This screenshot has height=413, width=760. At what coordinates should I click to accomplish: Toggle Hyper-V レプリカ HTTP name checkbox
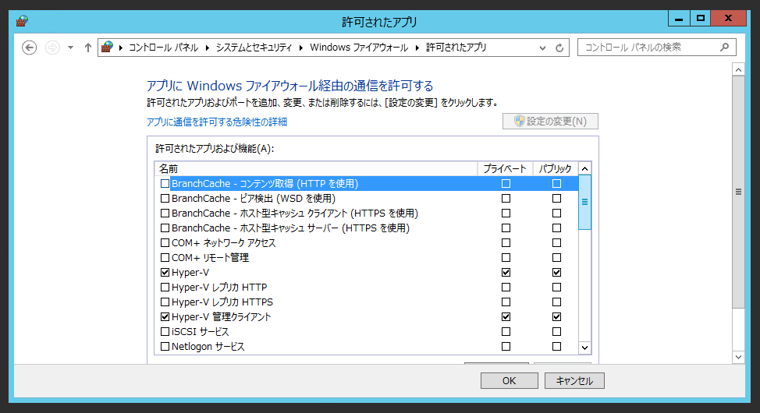165,287
